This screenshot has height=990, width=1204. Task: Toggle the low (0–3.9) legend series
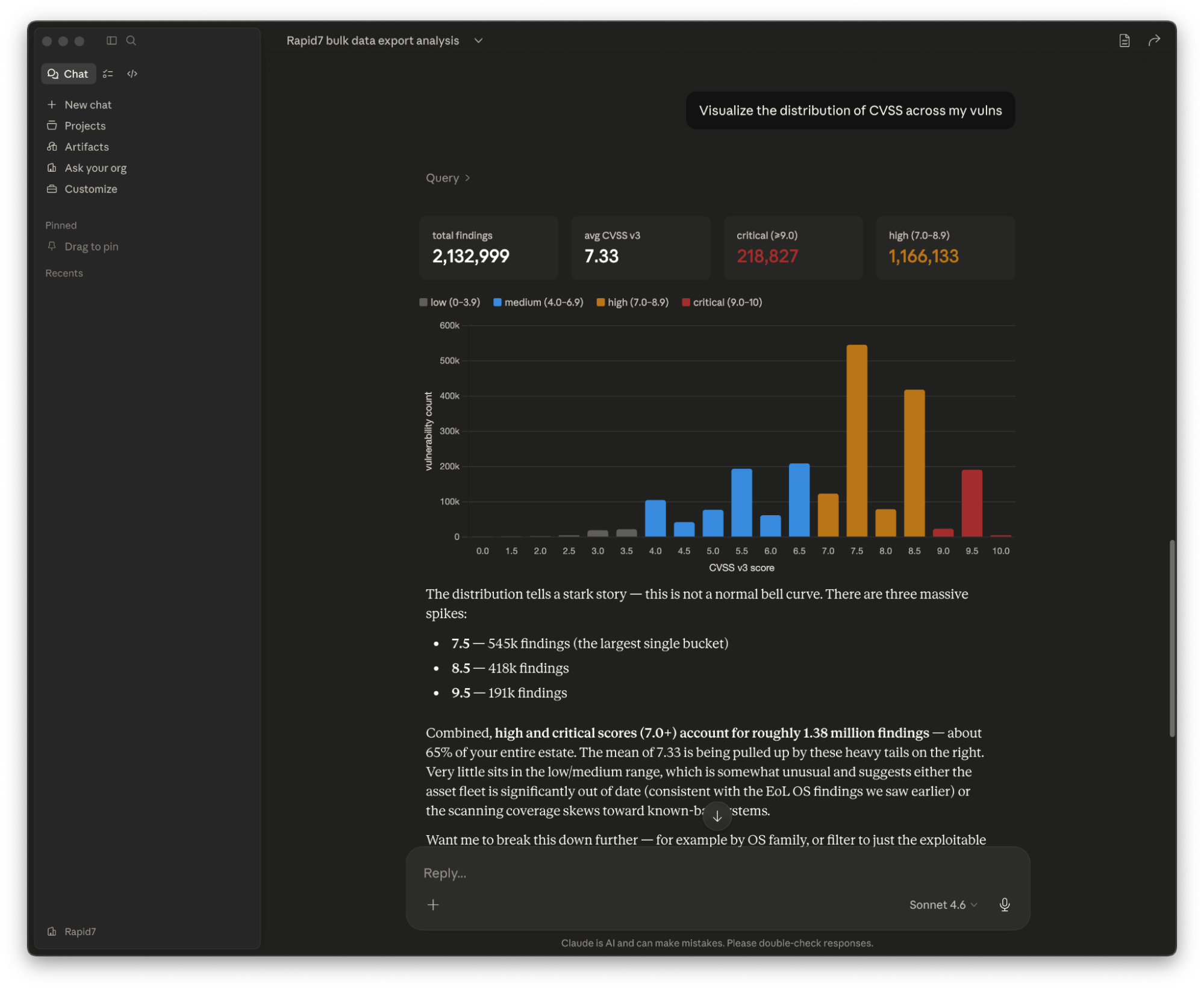[x=450, y=302]
